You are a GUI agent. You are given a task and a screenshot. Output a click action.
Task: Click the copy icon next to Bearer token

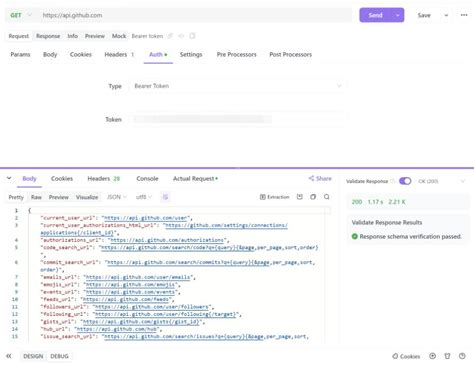click(192, 36)
